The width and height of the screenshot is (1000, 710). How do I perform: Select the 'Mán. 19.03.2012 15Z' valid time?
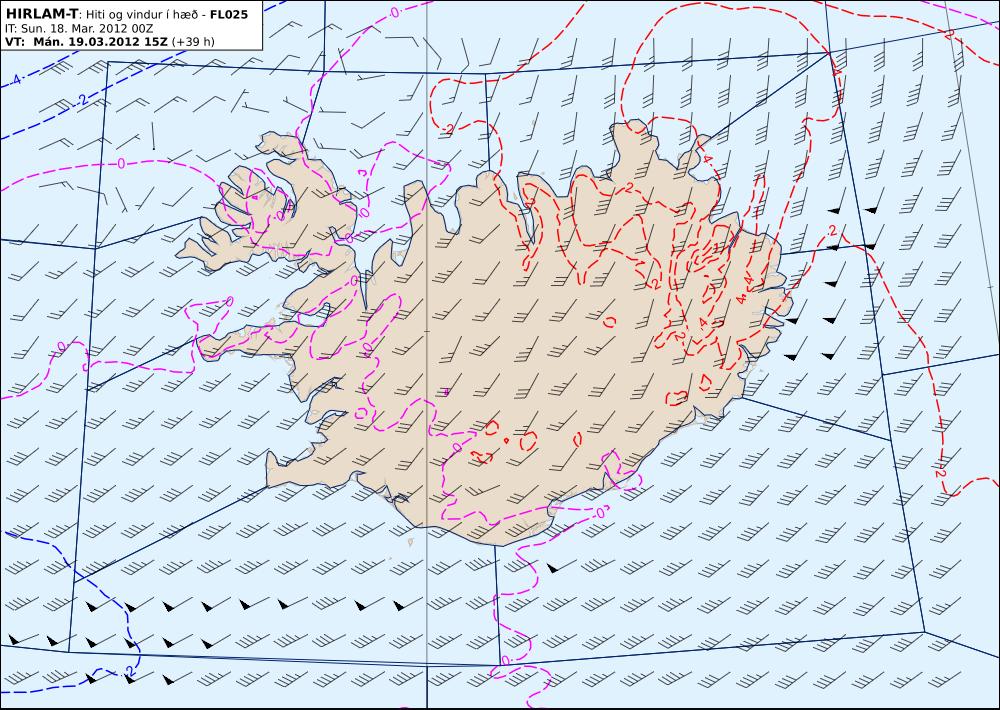click(x=100, y=42)
